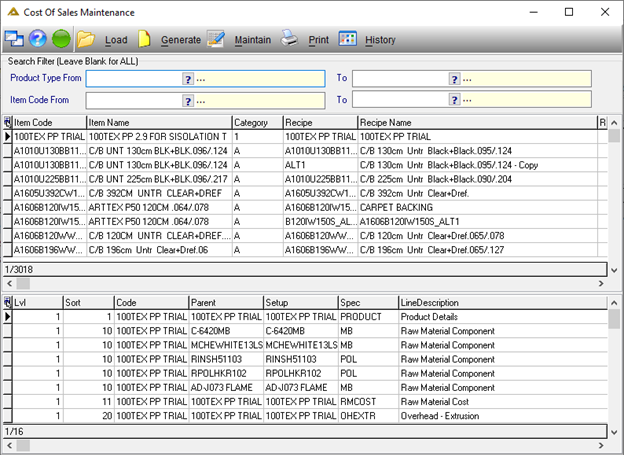Click the Product Type From input field
Viewport: 624px width, 455px height.
point(134,79)
